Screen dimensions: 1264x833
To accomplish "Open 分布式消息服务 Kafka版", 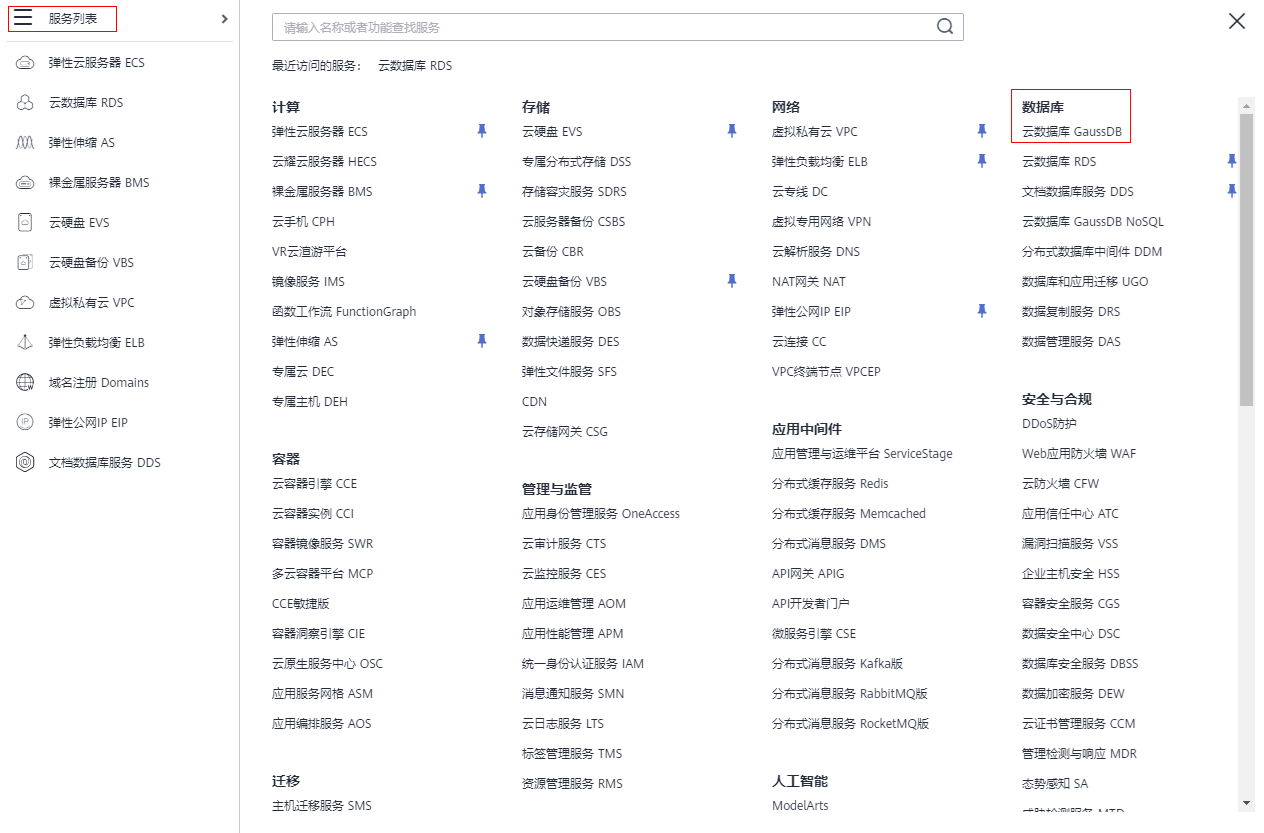I will point(838,663).
